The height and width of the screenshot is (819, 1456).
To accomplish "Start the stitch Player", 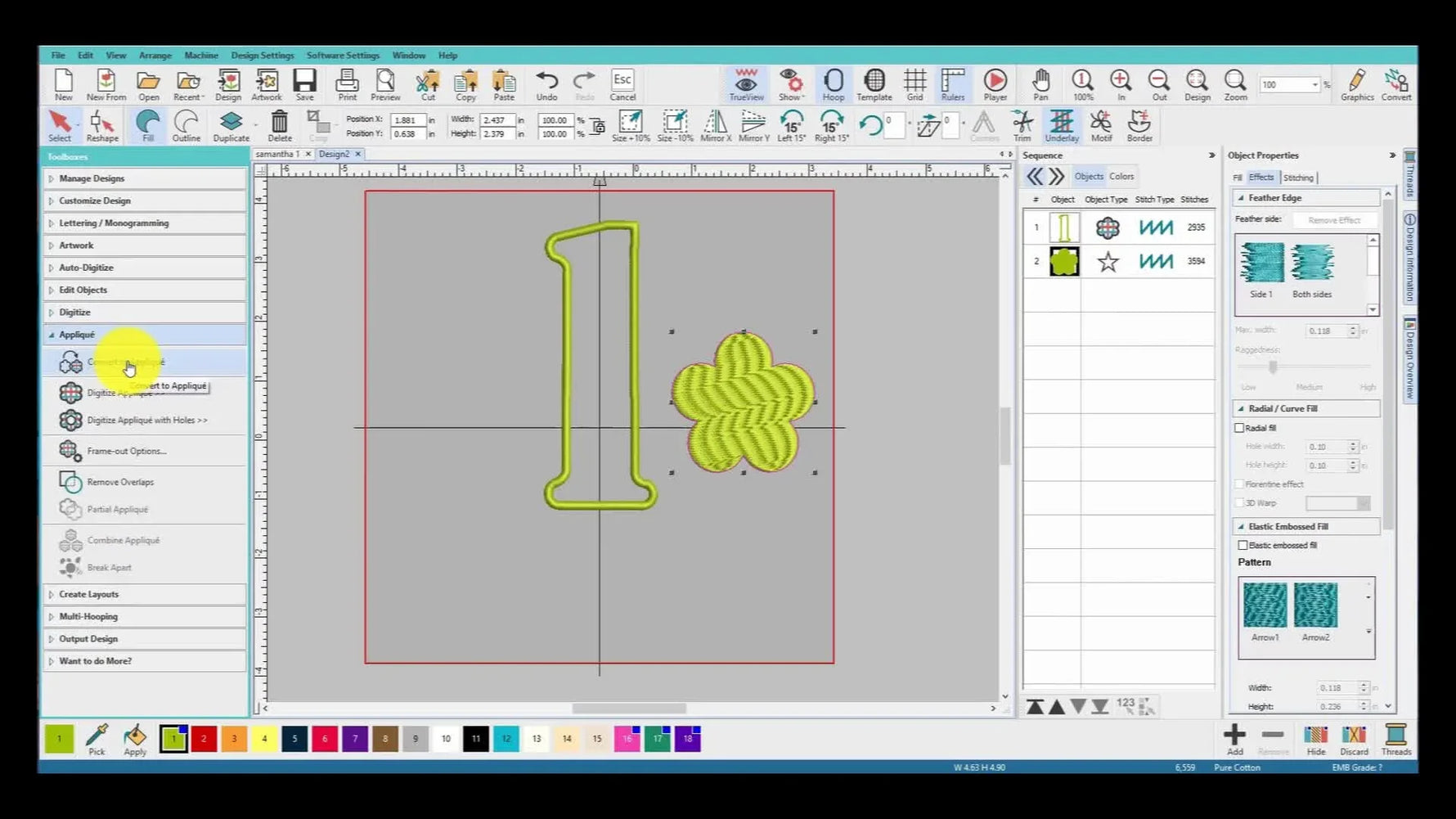I will click(995, 84).
